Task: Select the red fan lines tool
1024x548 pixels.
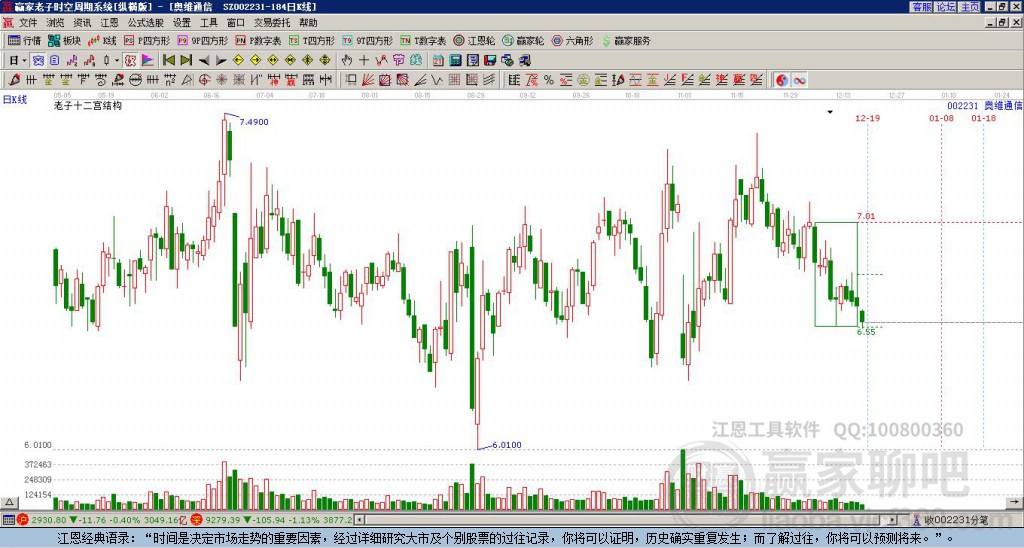Action: (368, 80)
